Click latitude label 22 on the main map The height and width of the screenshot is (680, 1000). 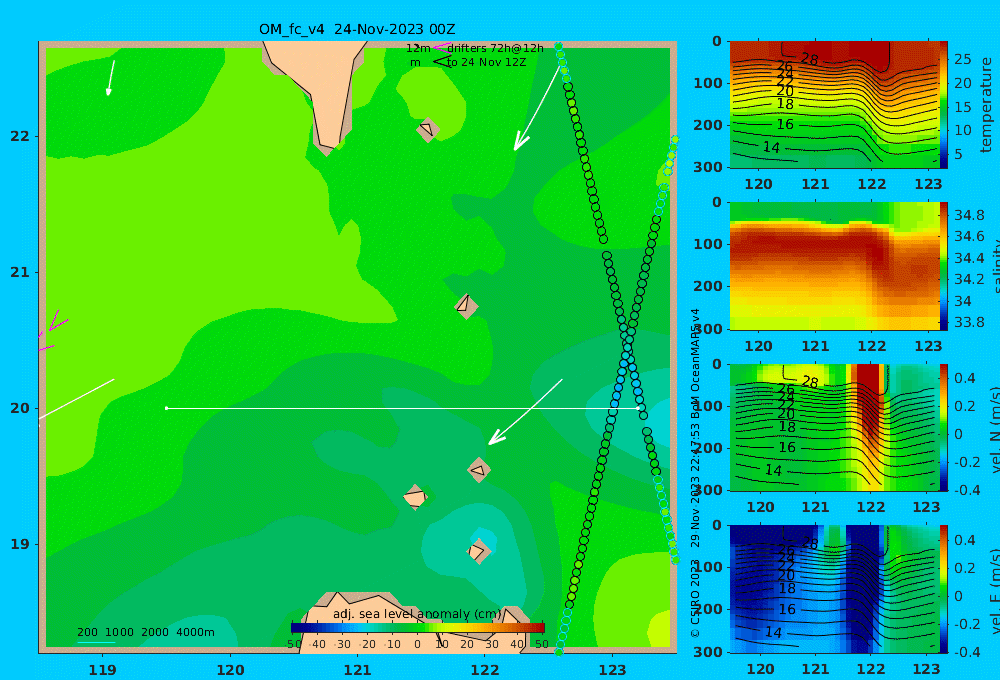click(x=20, y=136)
